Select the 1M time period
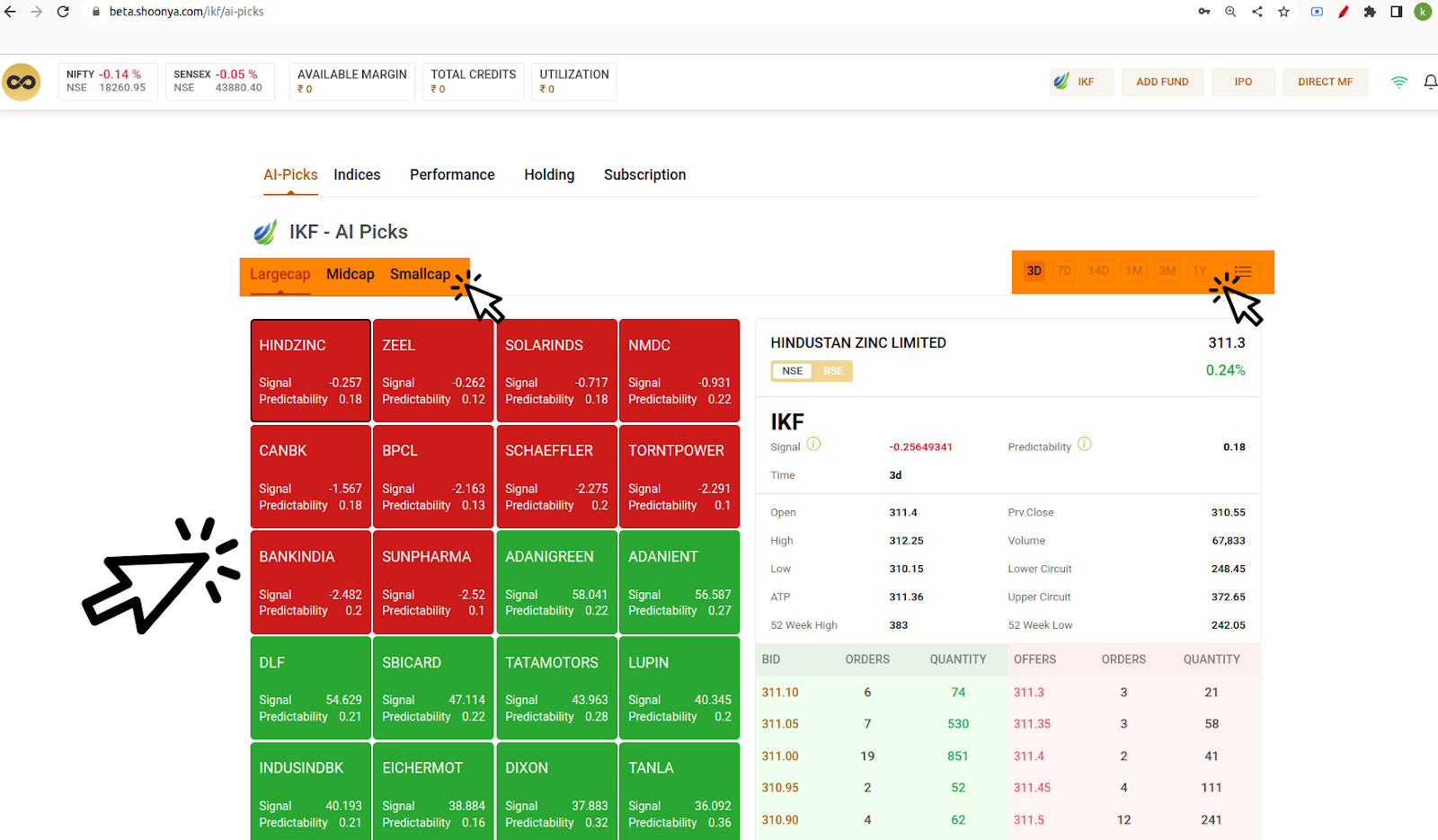 point(1134,270)
